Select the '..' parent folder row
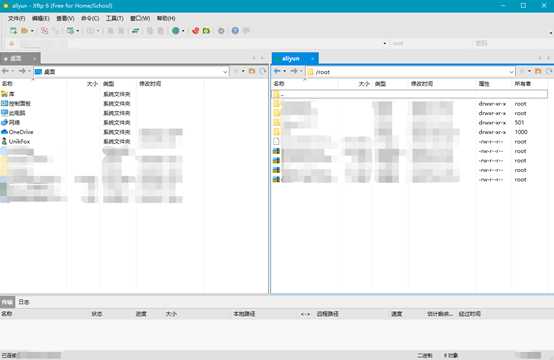 (x=409, y=94)
